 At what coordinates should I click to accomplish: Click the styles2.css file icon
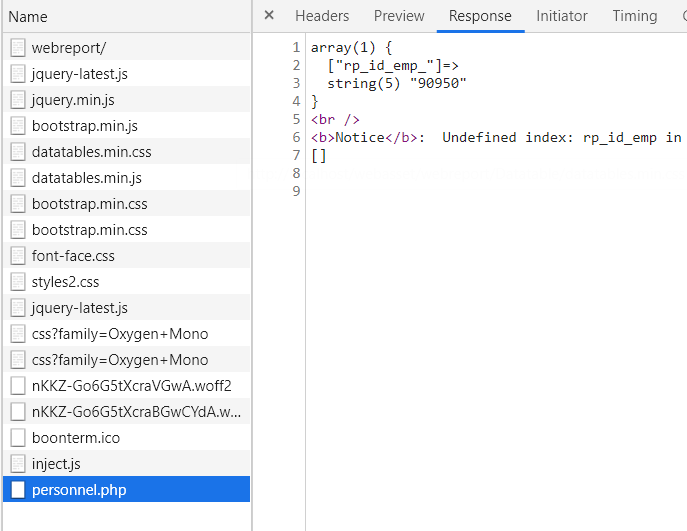tap(18, 282)
